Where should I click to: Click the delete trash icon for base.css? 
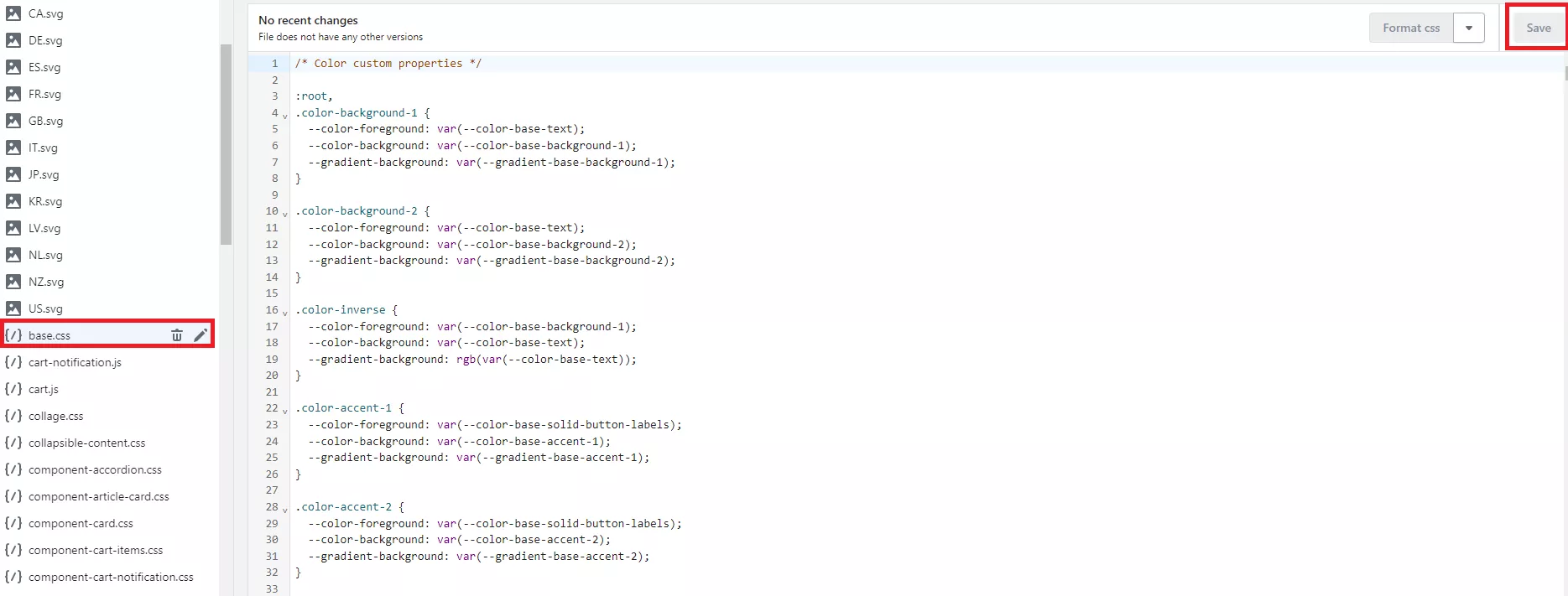pos(177,335)
